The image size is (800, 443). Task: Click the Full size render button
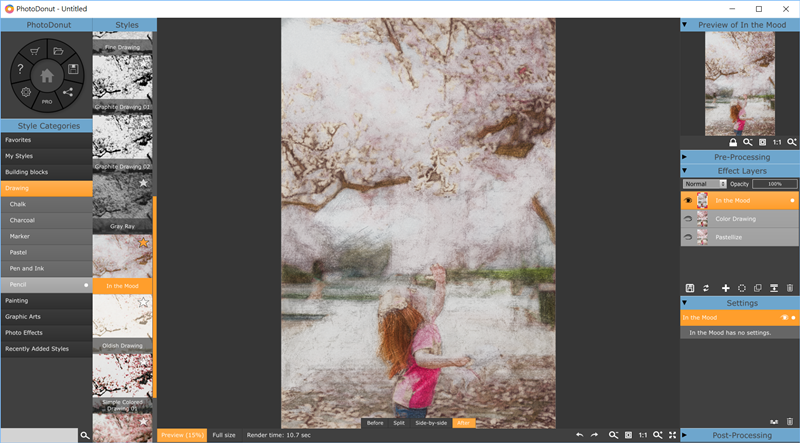224,435
